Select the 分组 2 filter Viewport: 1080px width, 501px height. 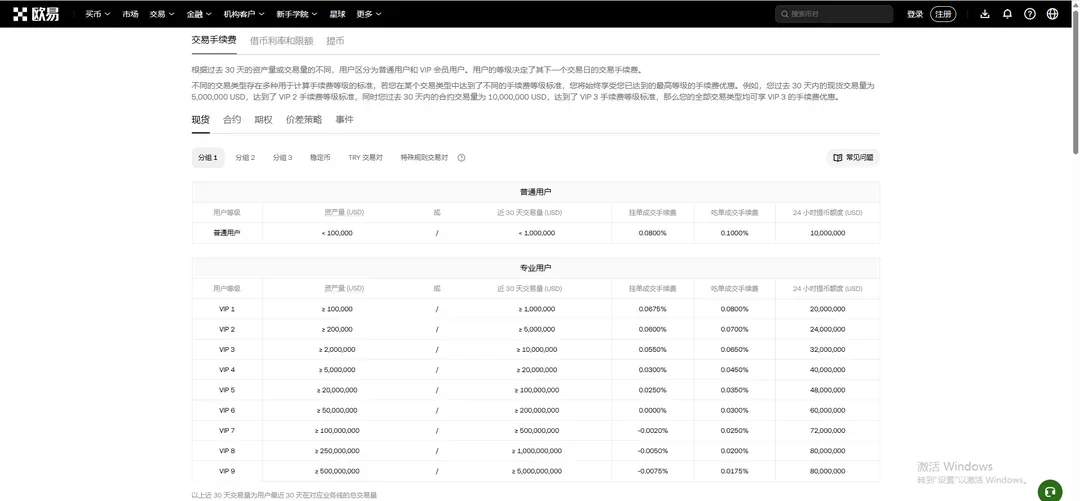coord(245,158)
